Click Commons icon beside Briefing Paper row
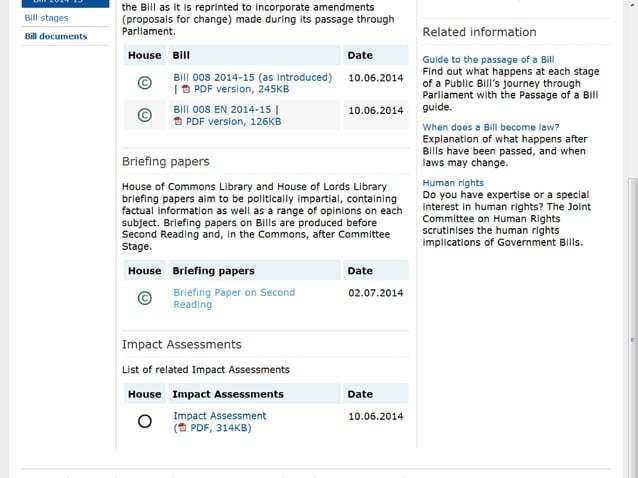 144,298
